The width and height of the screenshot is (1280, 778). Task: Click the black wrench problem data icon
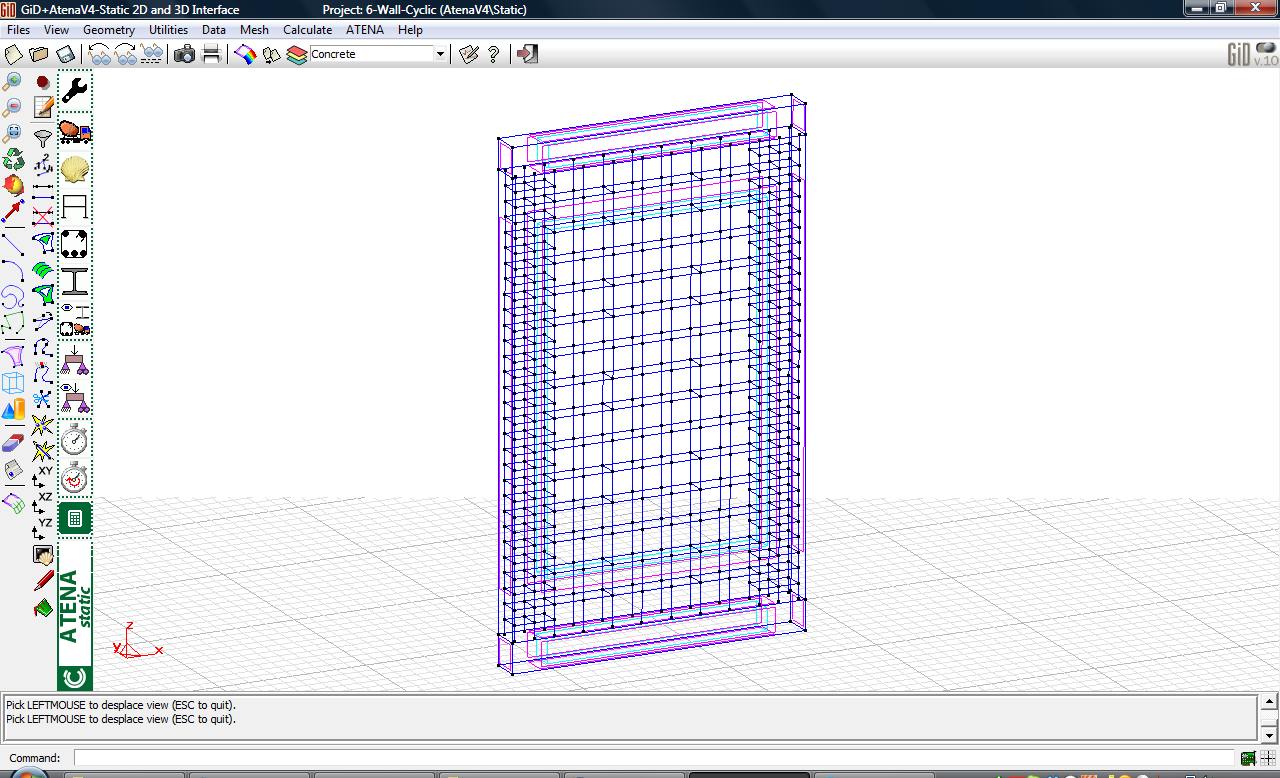(x=75, y=92)
